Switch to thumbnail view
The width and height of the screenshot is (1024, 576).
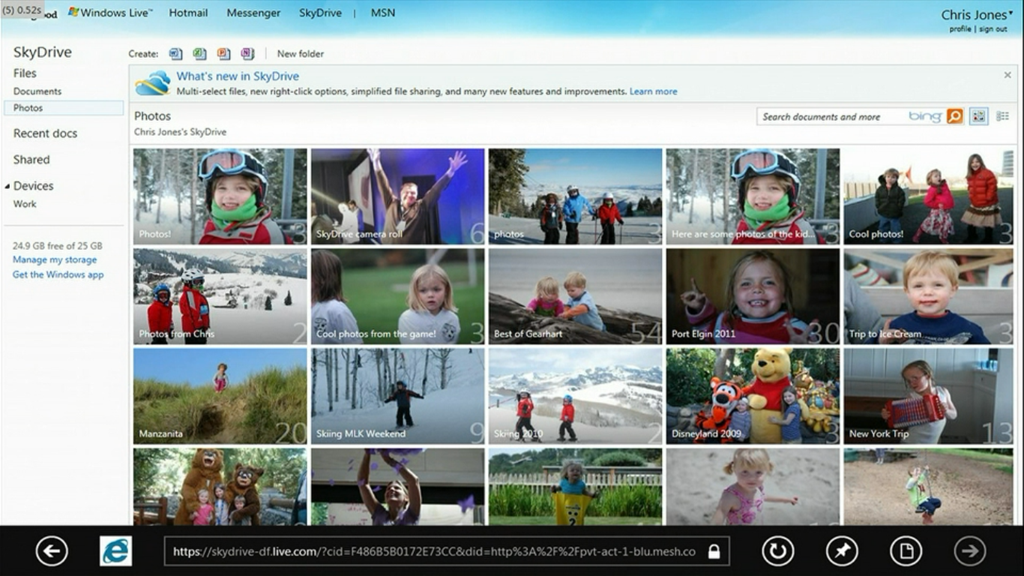pyautogui.click(x=978, y=116)
